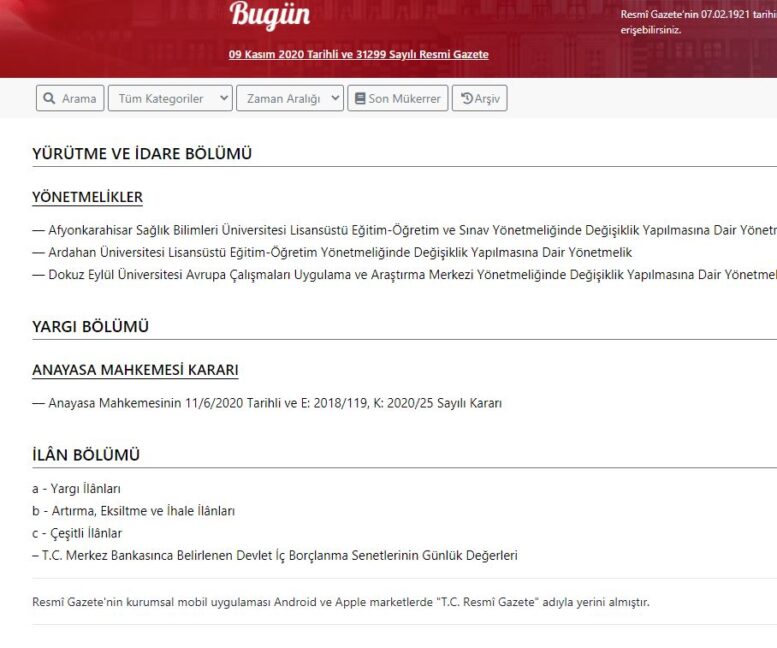This screenshot has height=648, width=777.
Task: Open Artırma, Eksiltme ve İhale İlânları link
Action: pyautogui.click(x=133, y=511)
